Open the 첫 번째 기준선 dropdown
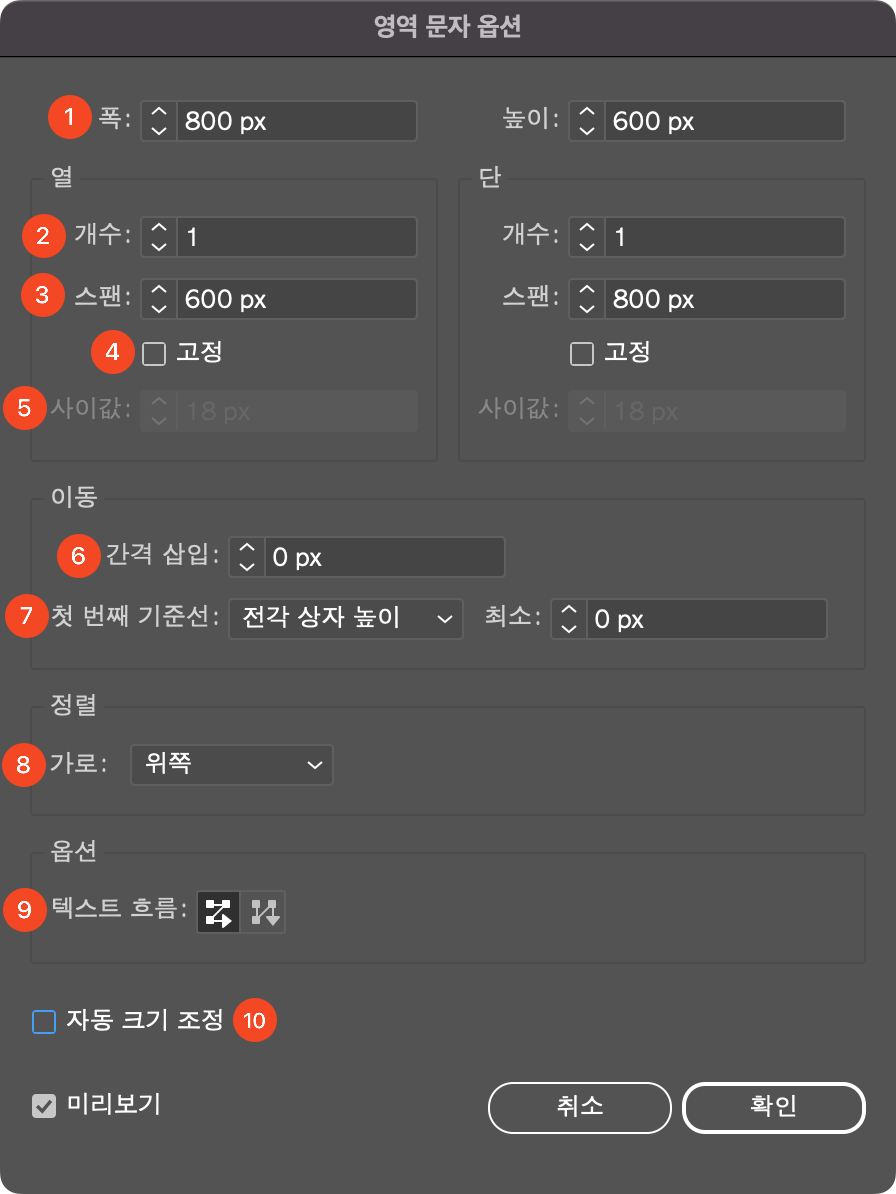 pos(345,618)
